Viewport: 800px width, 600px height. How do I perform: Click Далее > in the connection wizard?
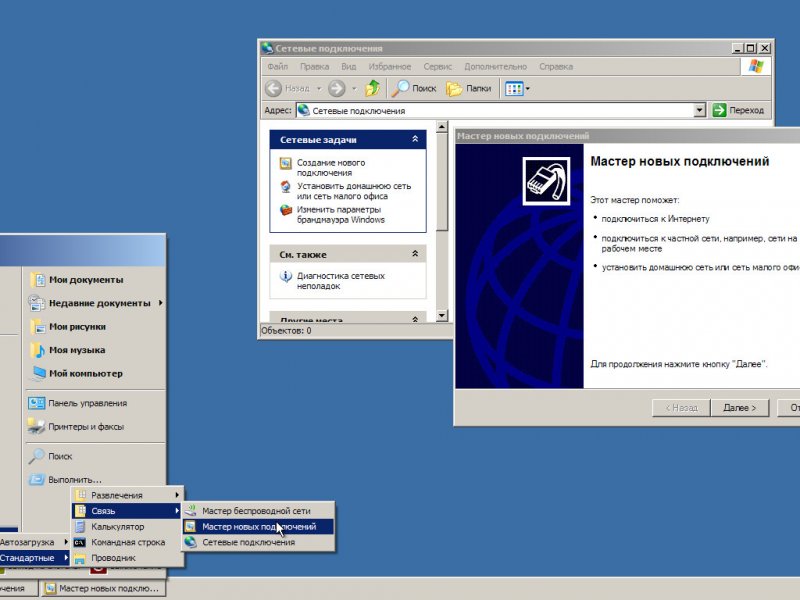(x=739, y=408)
